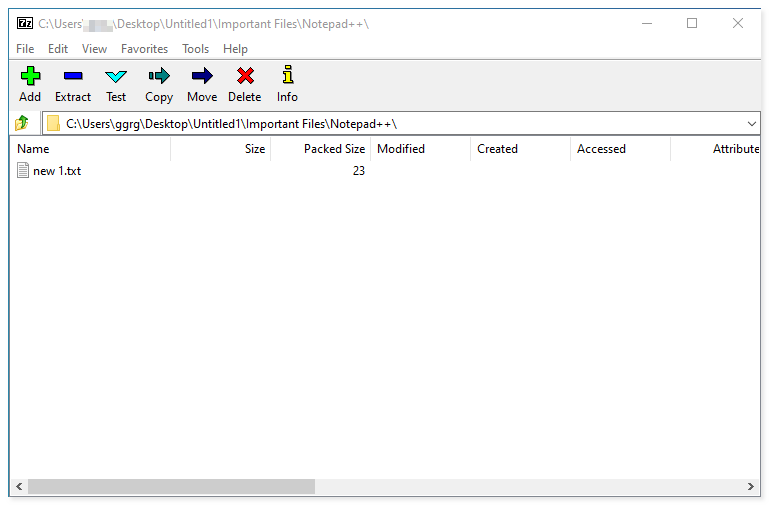Open the Tools menu
This screenshot has height=505, width=769.
click(x=196, y=49)
